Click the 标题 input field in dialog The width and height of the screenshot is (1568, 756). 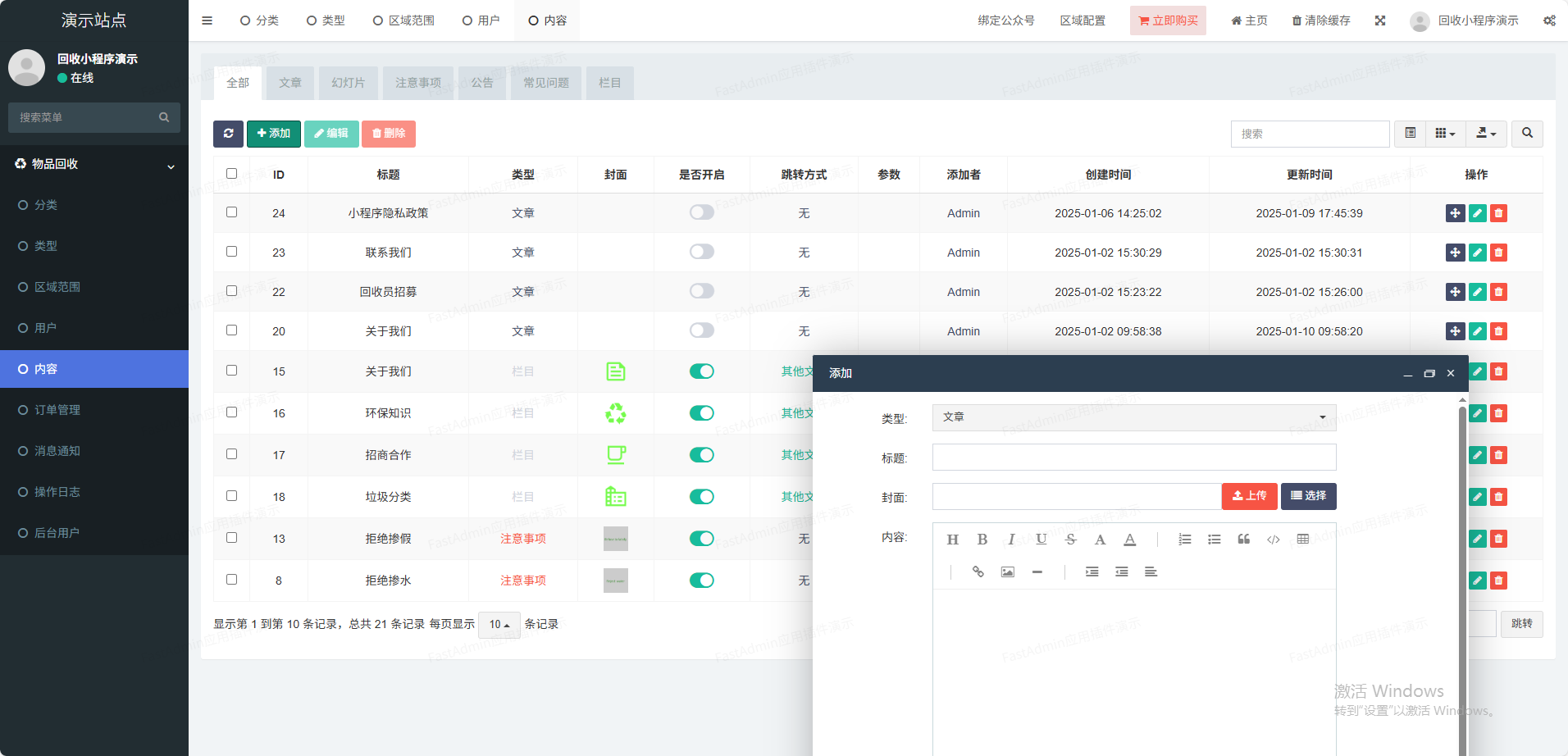tap(1133, 458)
